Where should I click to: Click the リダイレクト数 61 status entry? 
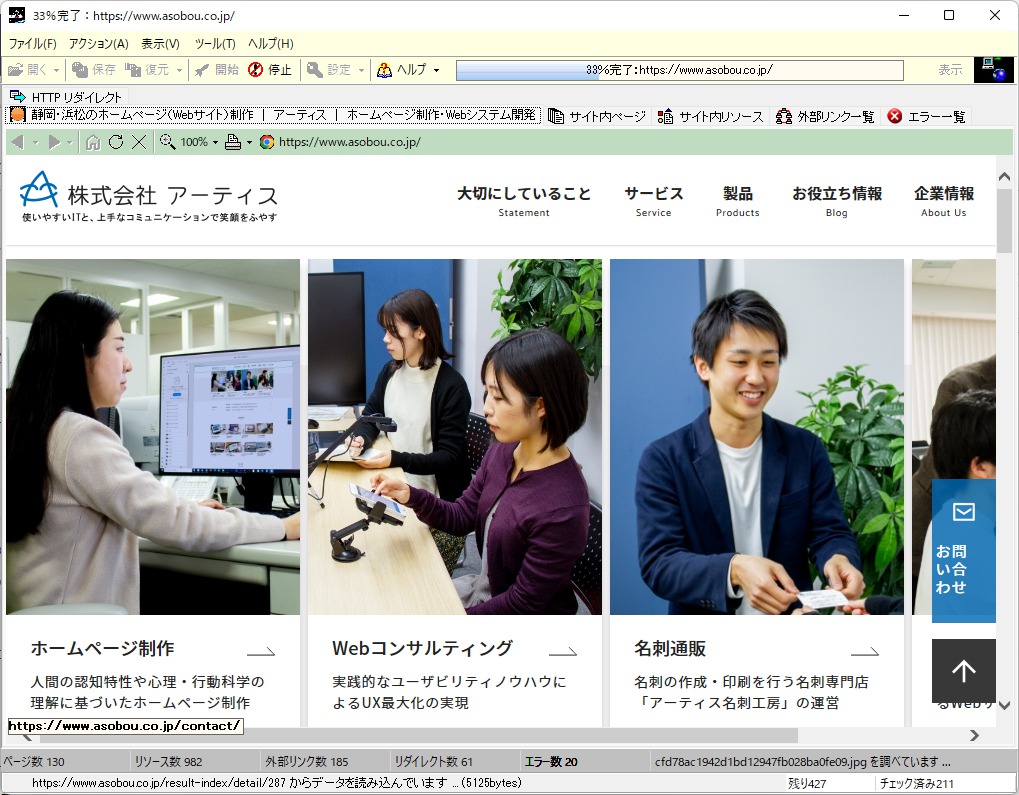pos(433,762)
